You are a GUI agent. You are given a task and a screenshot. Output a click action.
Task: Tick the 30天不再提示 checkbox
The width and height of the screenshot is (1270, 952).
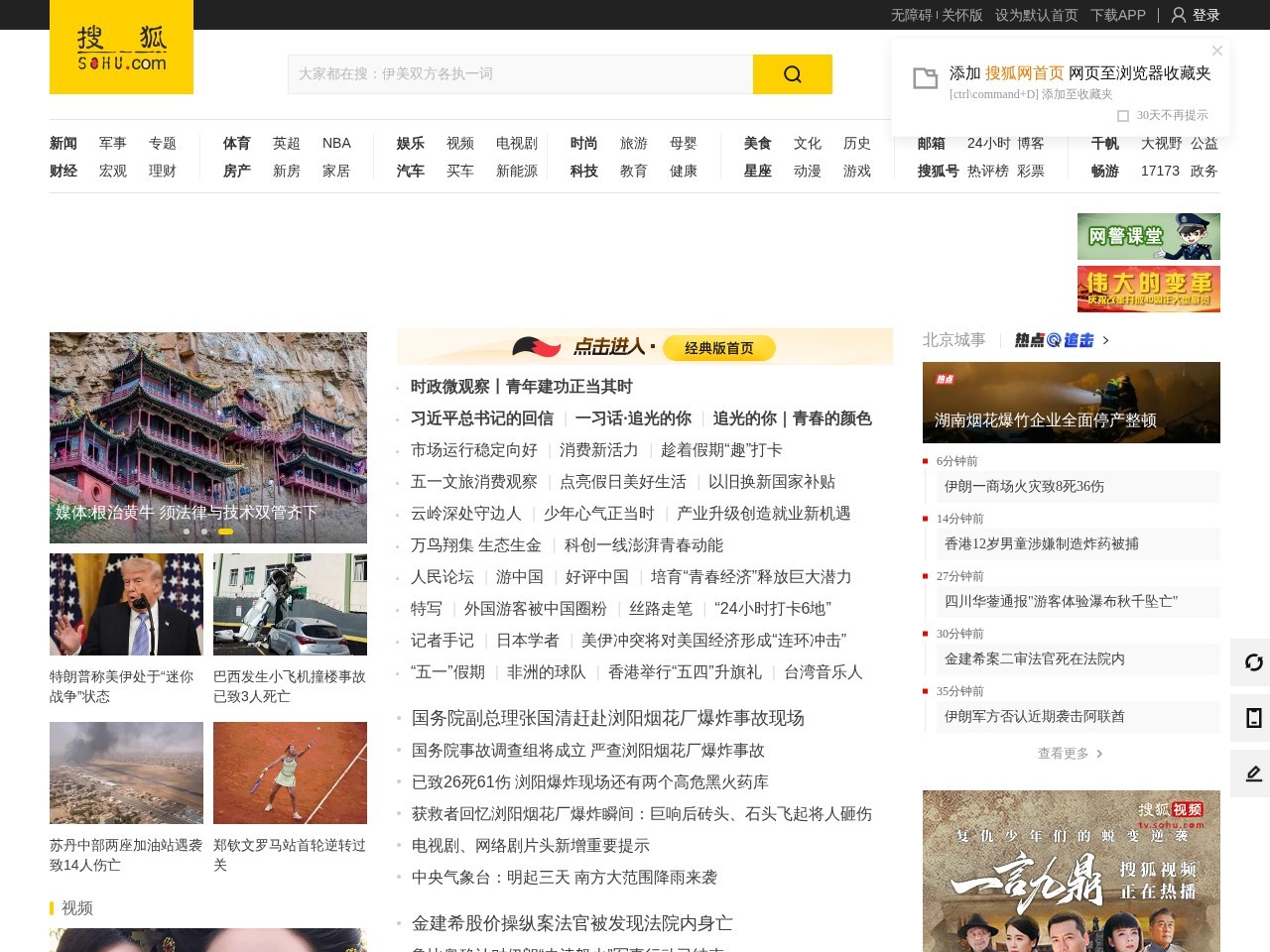(1123, 116)
